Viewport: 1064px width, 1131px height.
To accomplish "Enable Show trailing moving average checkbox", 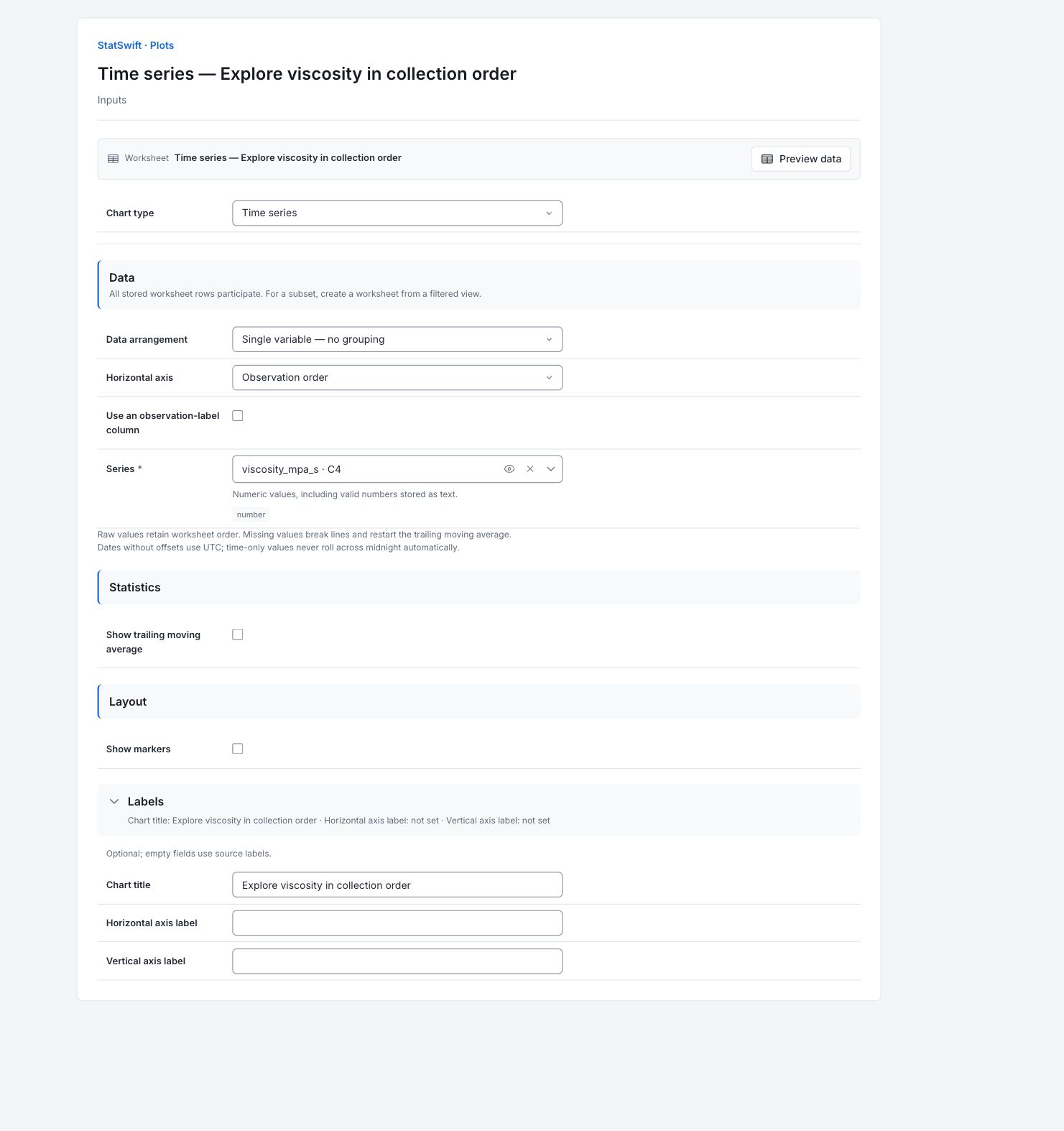I will coord(238,634).
